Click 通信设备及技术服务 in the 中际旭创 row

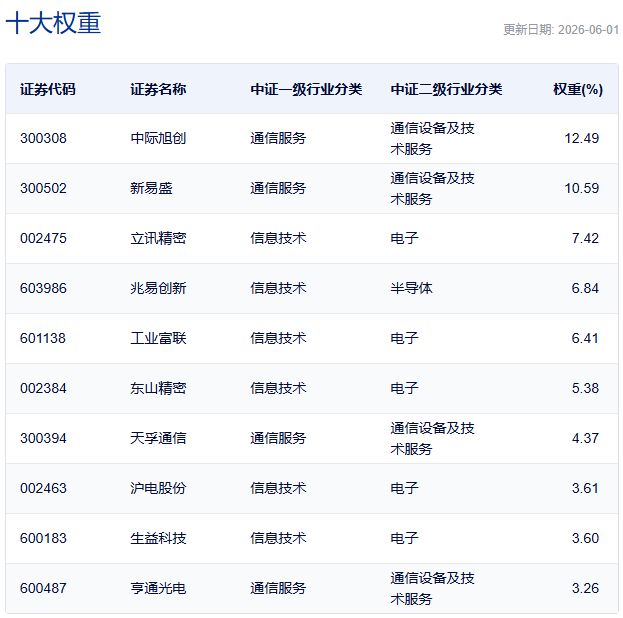click(432, 138)
